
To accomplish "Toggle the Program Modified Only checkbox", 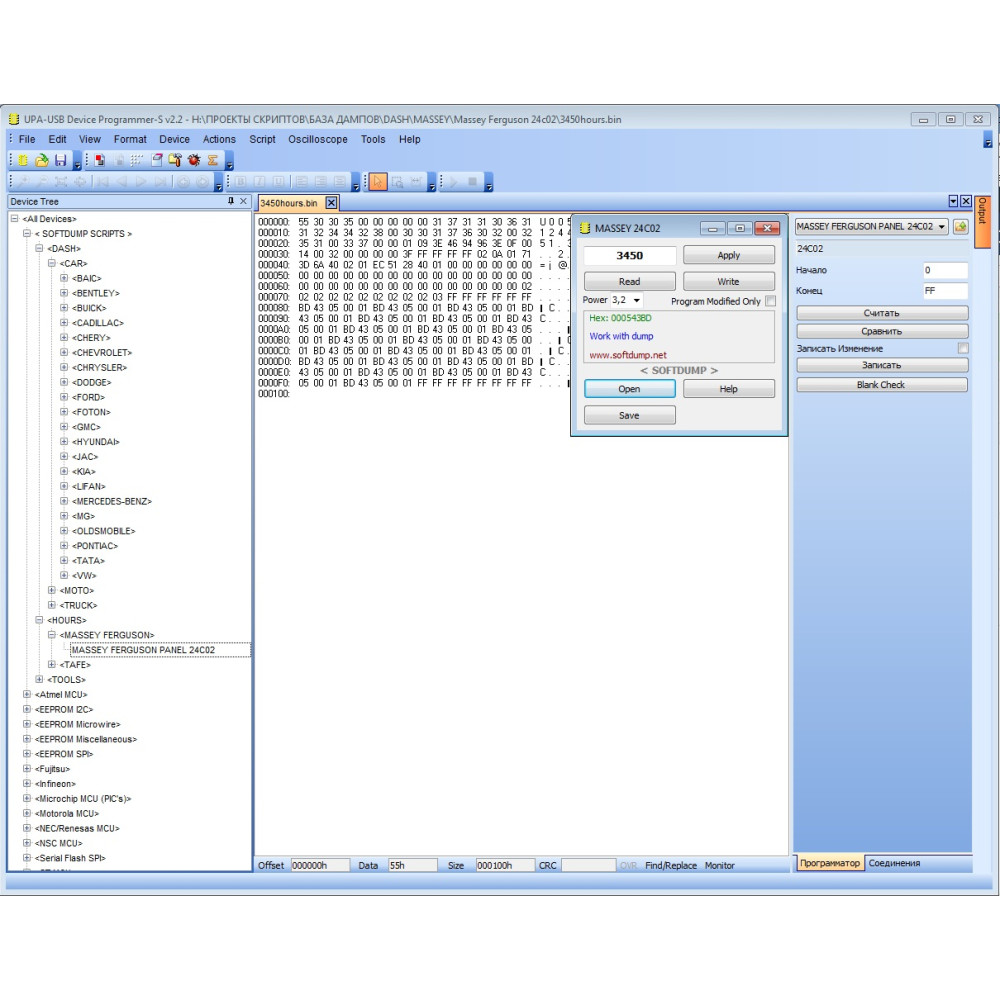I will tap(770, 300).
